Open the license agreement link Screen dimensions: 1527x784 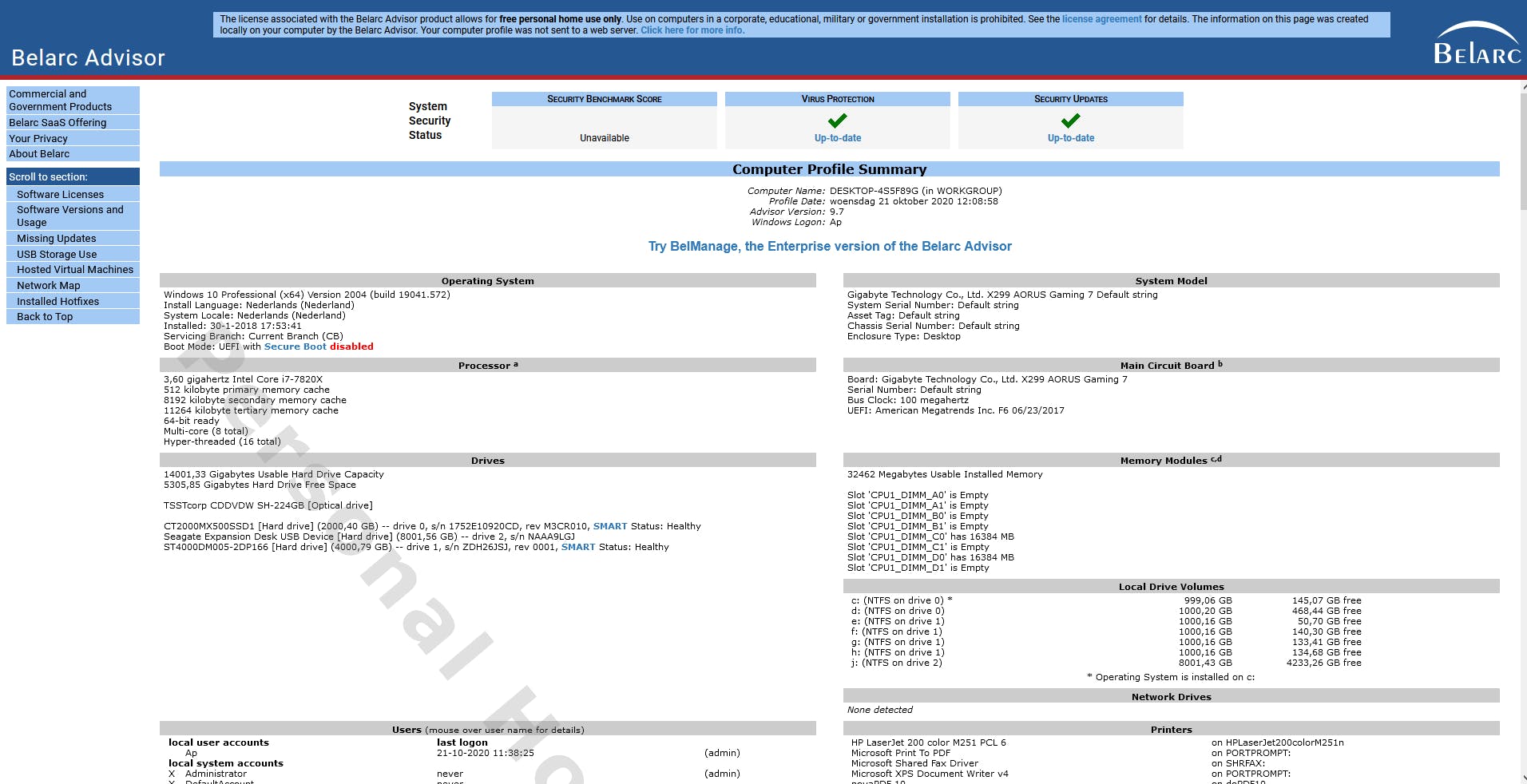click(x=1101, y=19)
